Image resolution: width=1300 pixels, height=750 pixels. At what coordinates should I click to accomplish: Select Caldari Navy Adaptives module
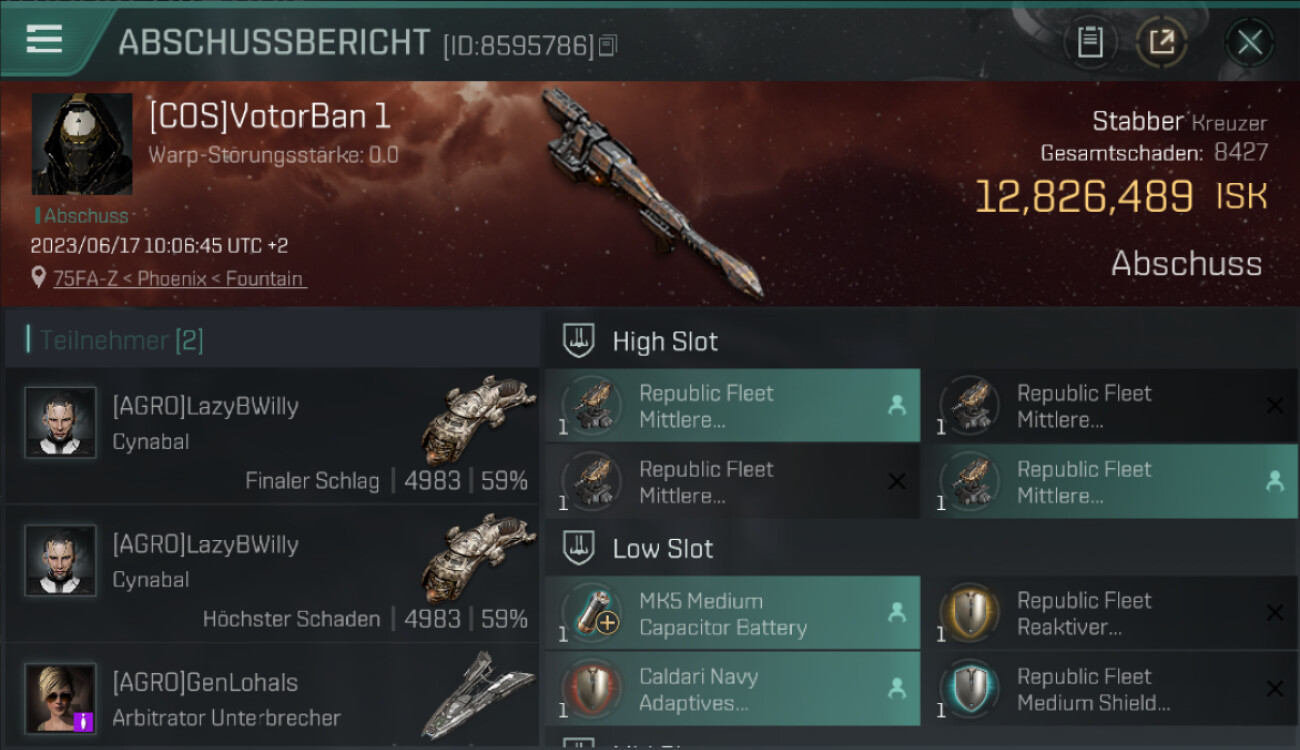[x=732, y=689]
